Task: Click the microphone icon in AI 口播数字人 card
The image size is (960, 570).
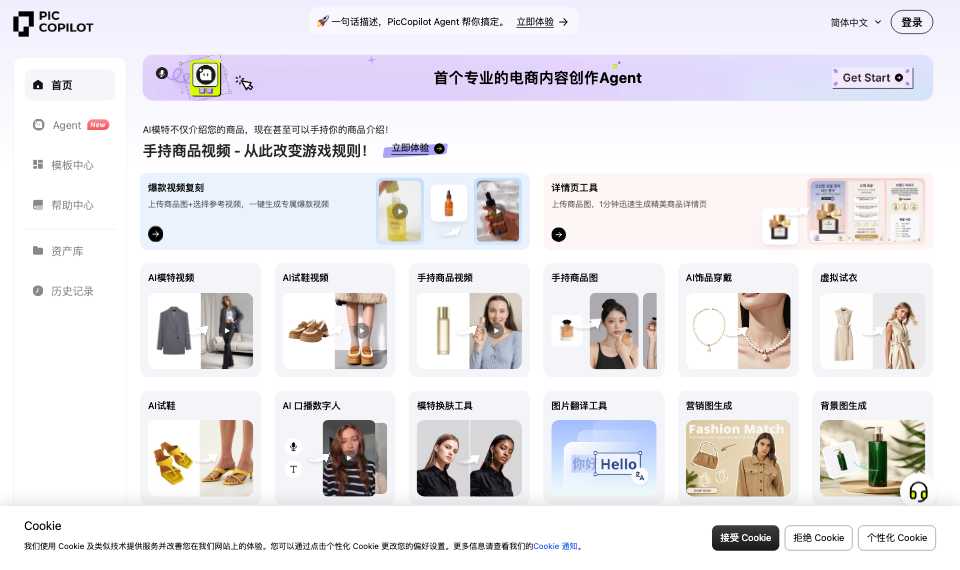Action: (x=293, y=446)
